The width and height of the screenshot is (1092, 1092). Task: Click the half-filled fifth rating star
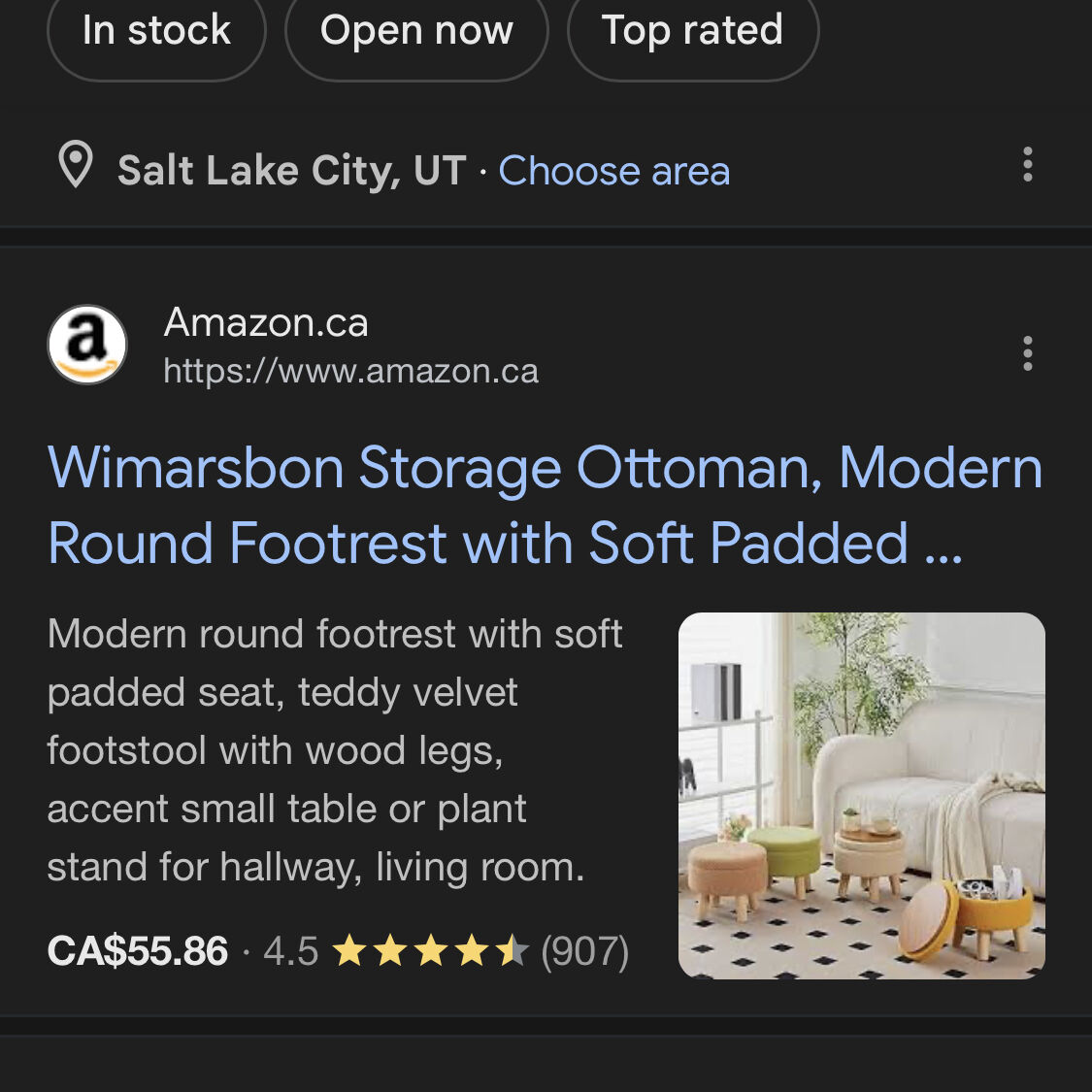click(512, 951)
